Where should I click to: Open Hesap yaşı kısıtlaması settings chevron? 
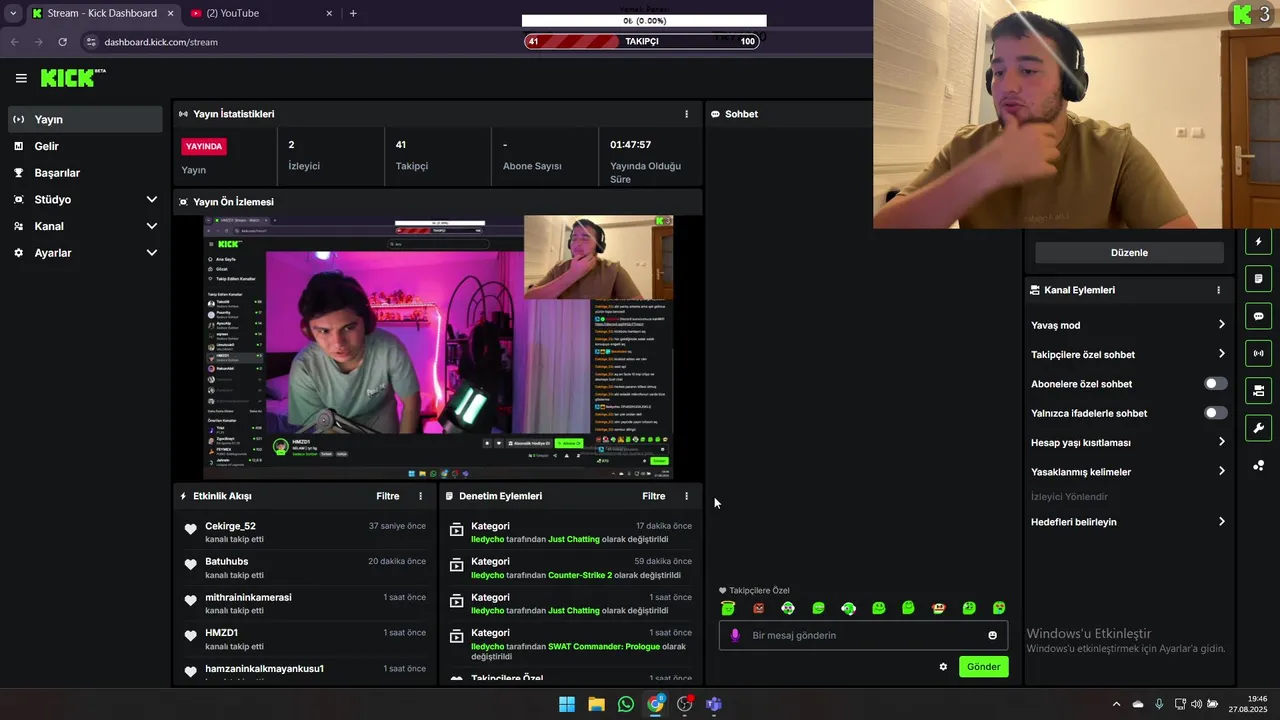(1221, 442)
